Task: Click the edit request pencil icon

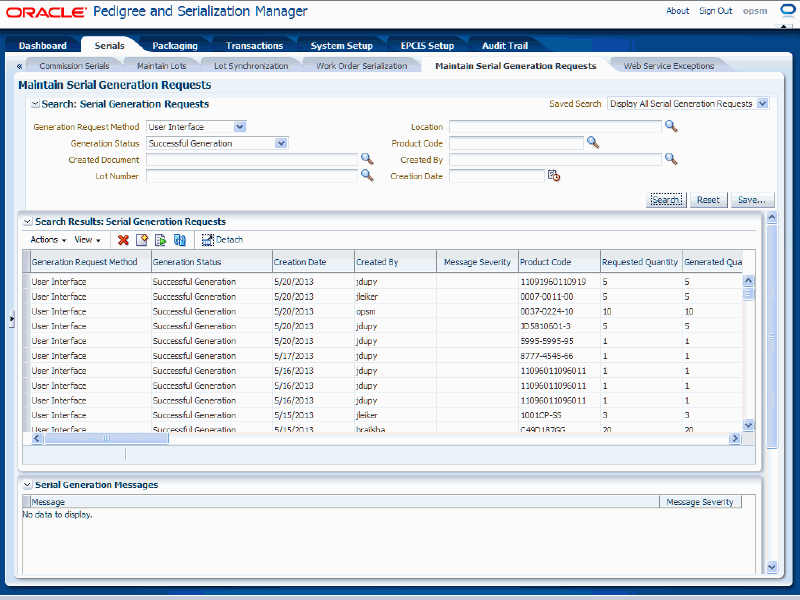Action: [x=142, y=240]
